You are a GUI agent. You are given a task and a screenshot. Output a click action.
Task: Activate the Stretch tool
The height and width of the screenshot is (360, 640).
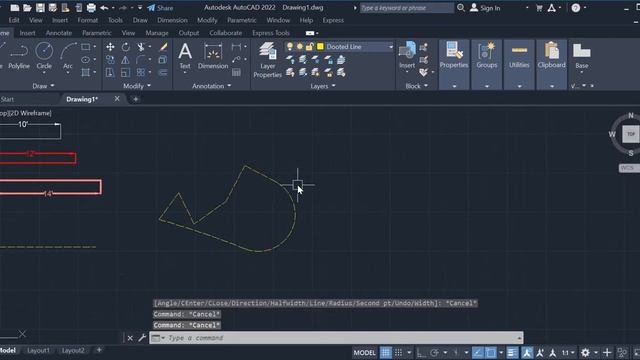pyautogui.click(x=110, y=73)
